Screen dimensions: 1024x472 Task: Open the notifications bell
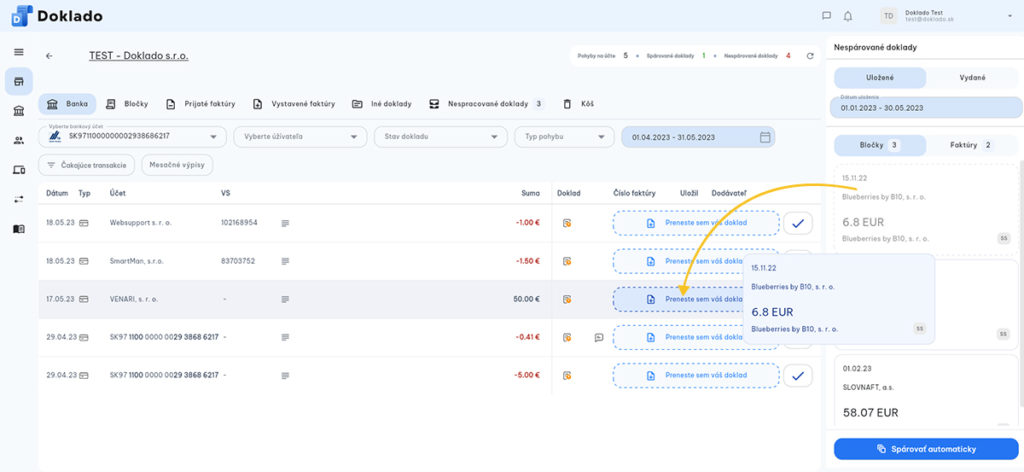pyautogui.click(x=848, y=16)
